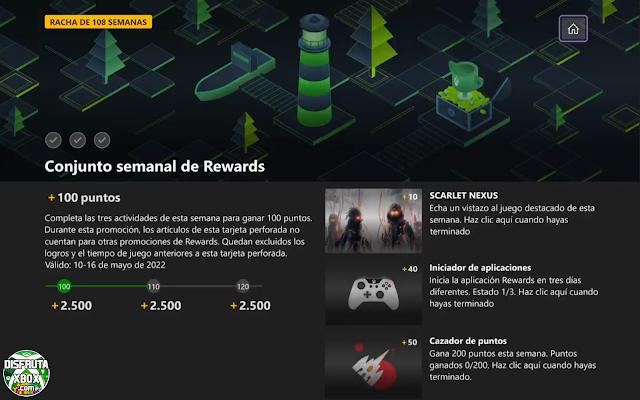Screen dimensions: 640x400
Task: Click the home icon button
Action: point(573,29)
